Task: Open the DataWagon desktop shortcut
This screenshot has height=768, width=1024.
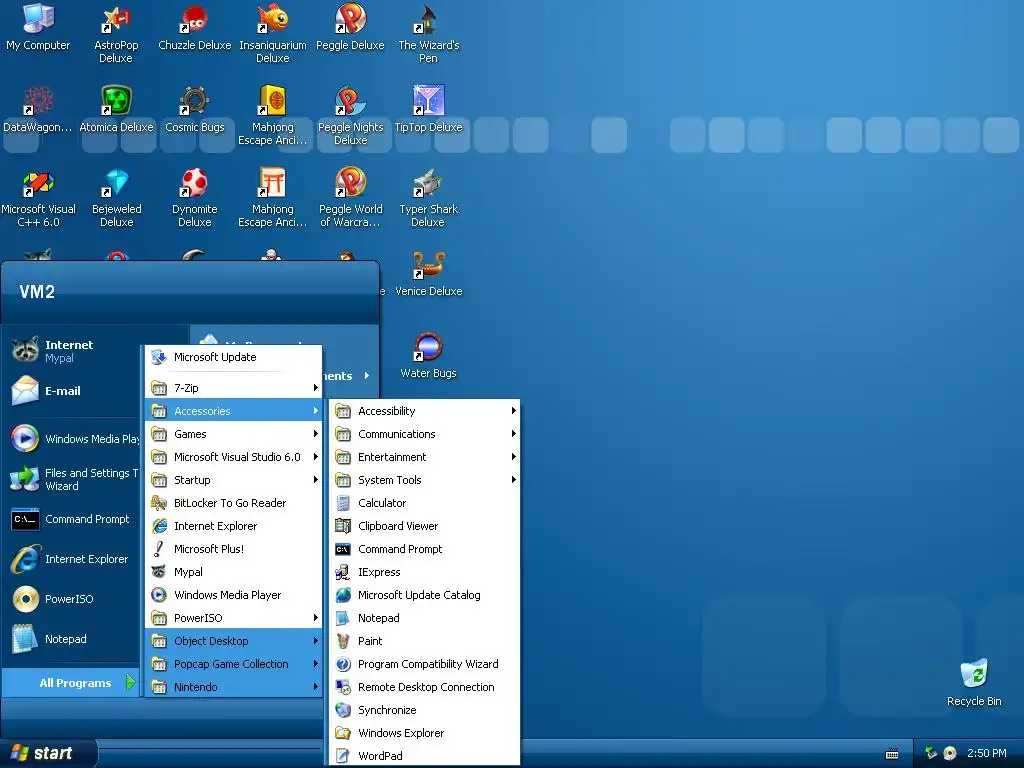Action: pyautogui.click(x=38, y=110)
